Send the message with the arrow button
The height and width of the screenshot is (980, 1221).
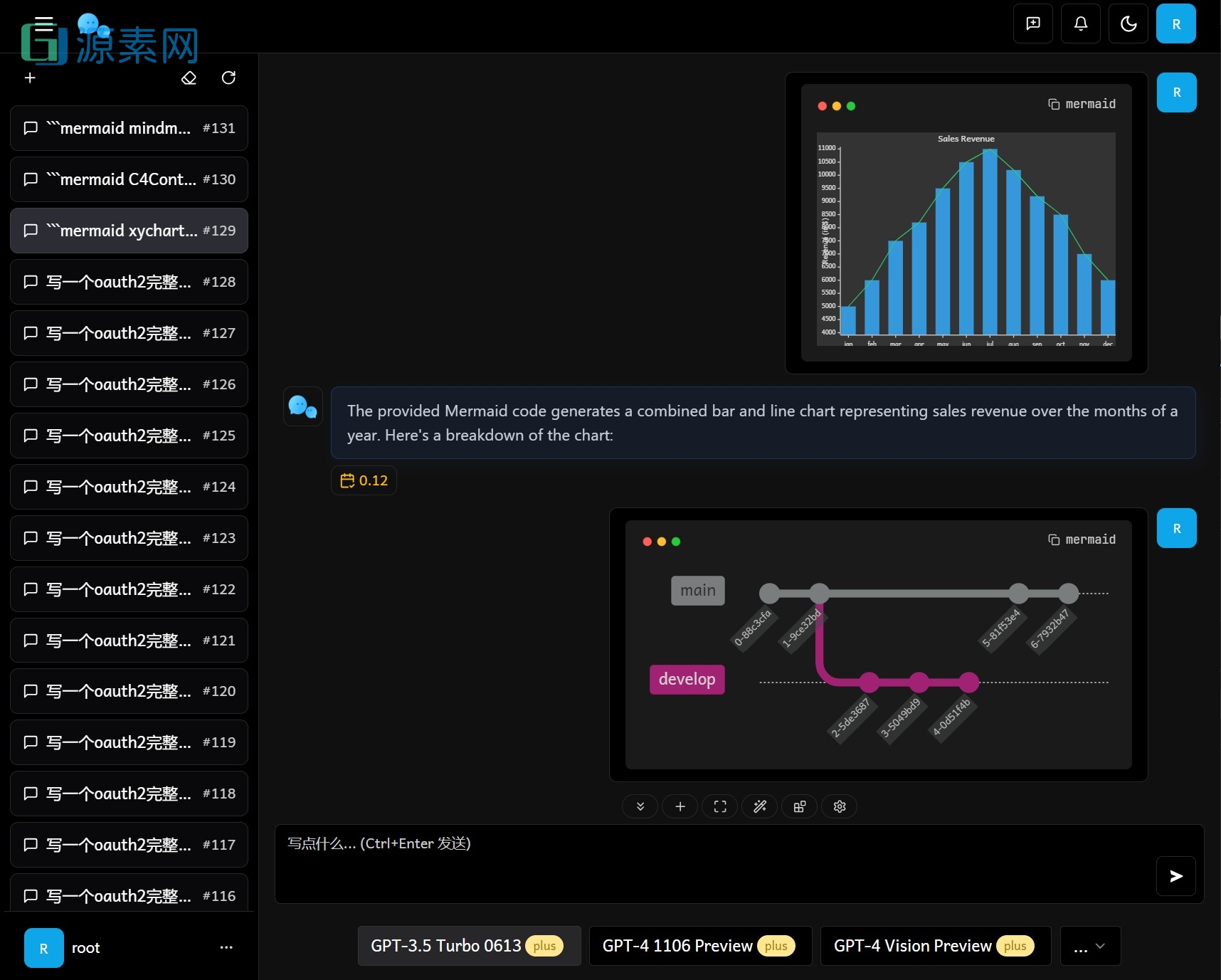coord(1175,876)
